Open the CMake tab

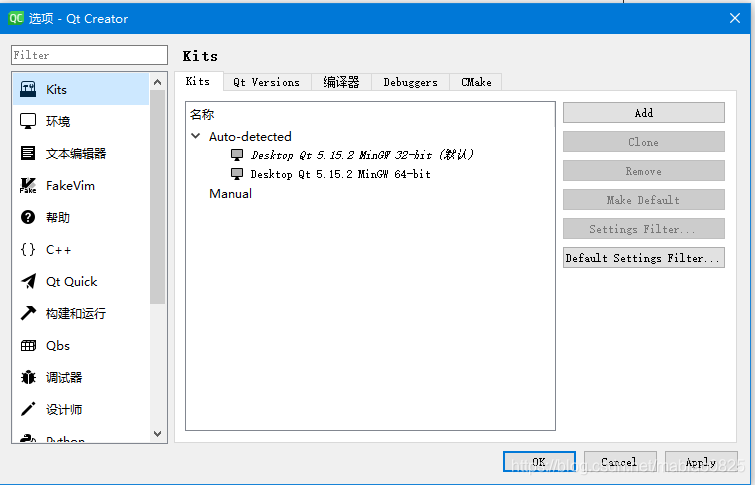[x=476, y=82]
